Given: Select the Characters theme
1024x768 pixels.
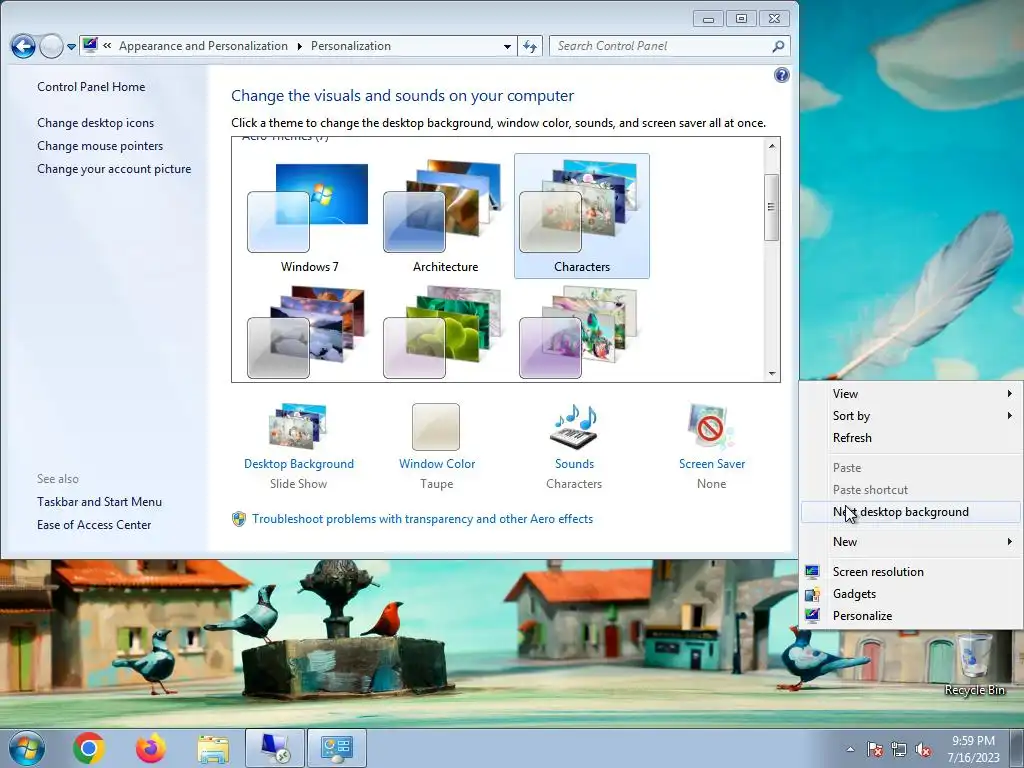Looking at the screenshot, I should click(582, 216).
